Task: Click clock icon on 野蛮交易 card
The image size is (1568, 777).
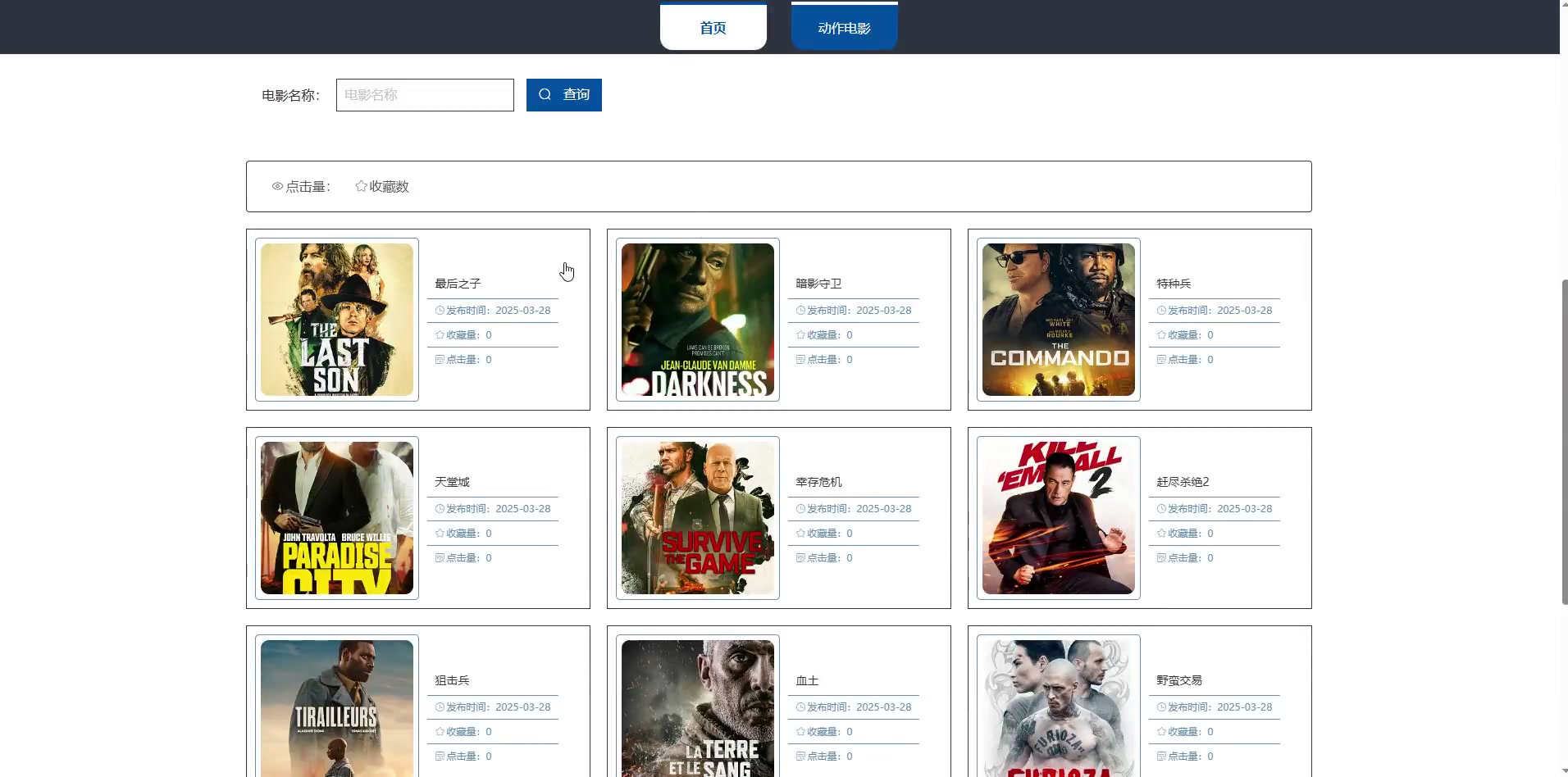Action: coord(1161,707)
